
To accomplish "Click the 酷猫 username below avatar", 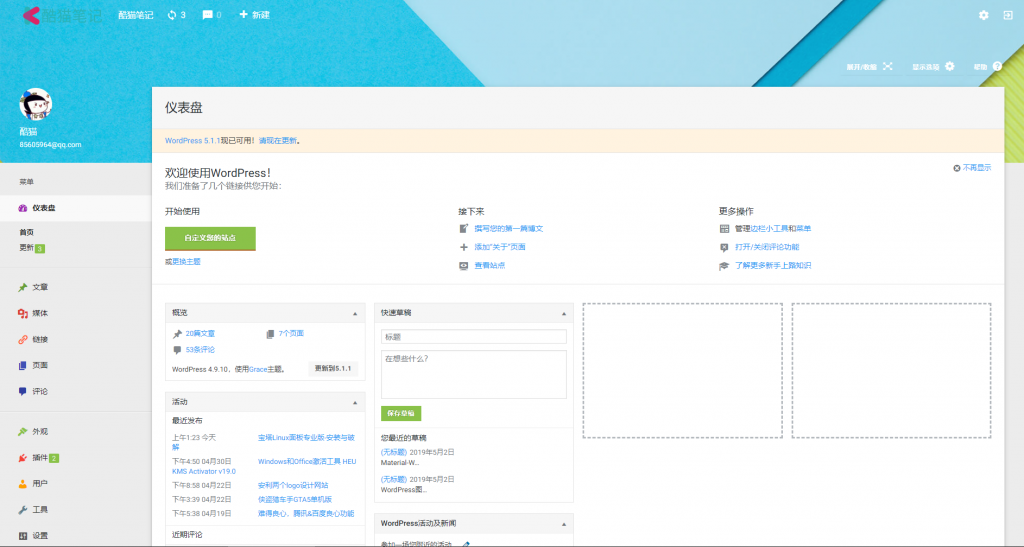I will pyautogui.click(x=28, y=131).
